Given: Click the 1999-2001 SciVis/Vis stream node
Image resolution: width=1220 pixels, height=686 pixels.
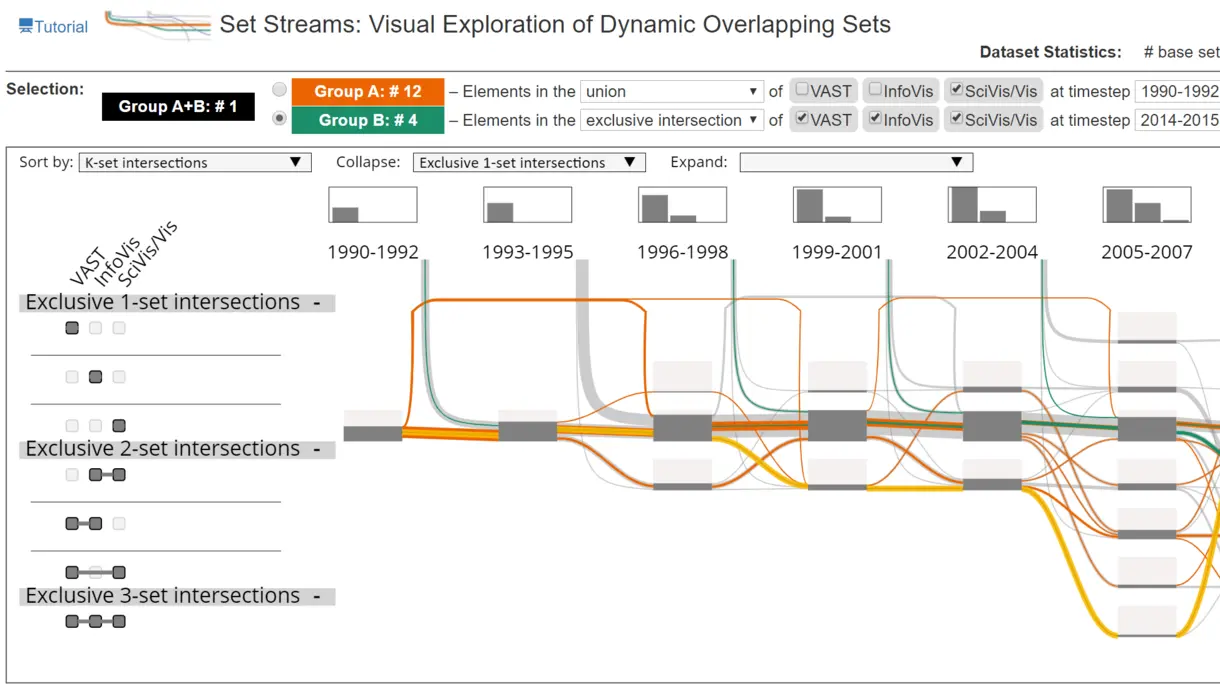Looking at the screenshot, I should (837, 425).
